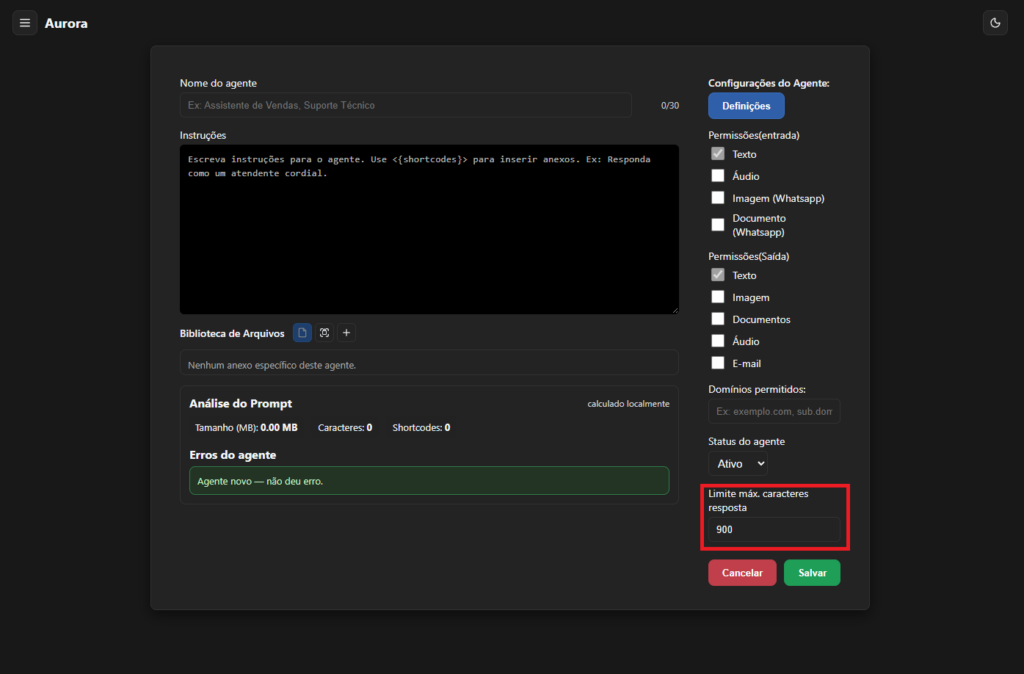The image size is (1024, 674).
Task: Open the hamburger menu next to Aurora
Action: pyautogui.click(x=25, y=23)
